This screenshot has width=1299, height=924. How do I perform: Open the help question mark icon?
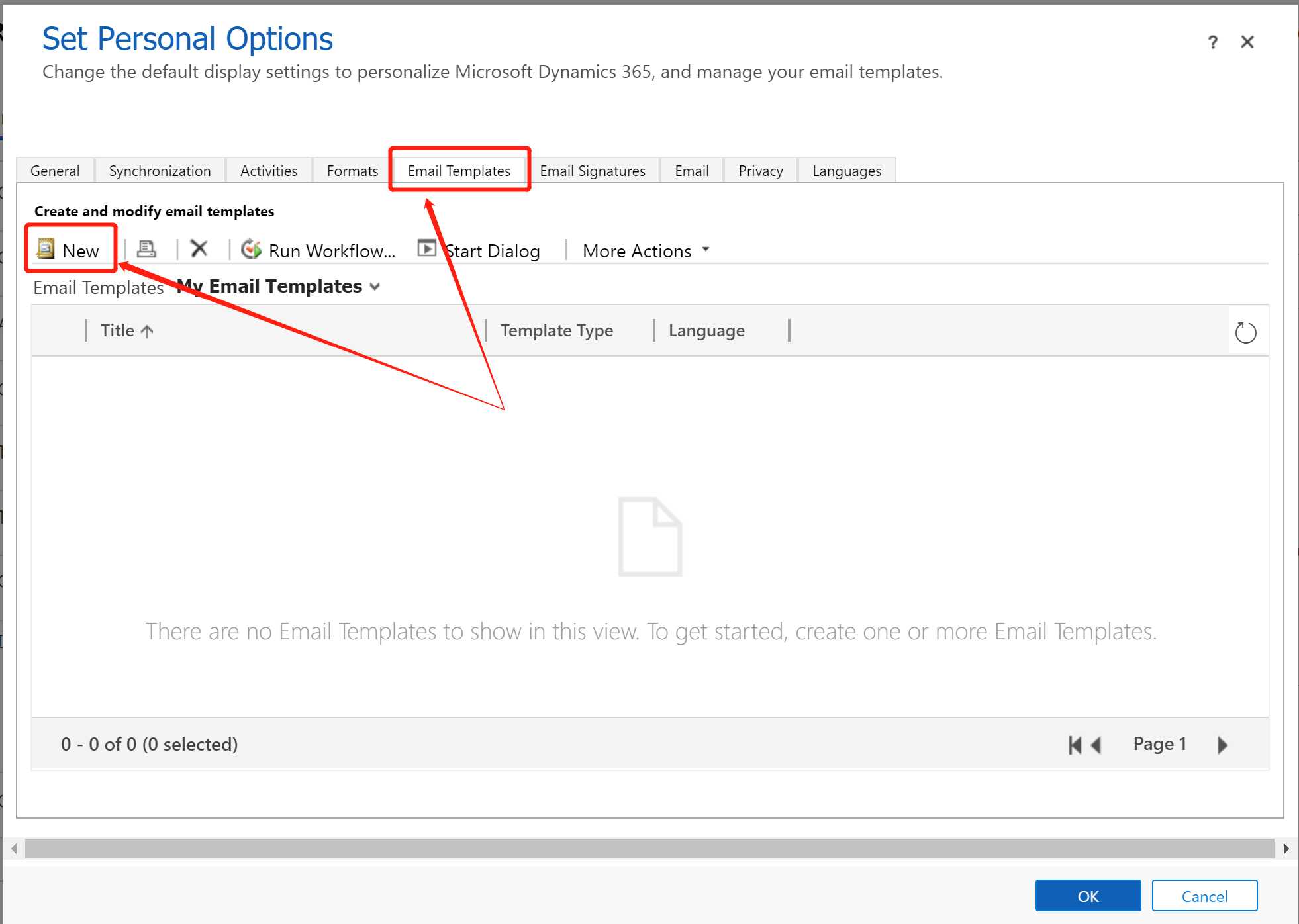tap(1212, 42)
